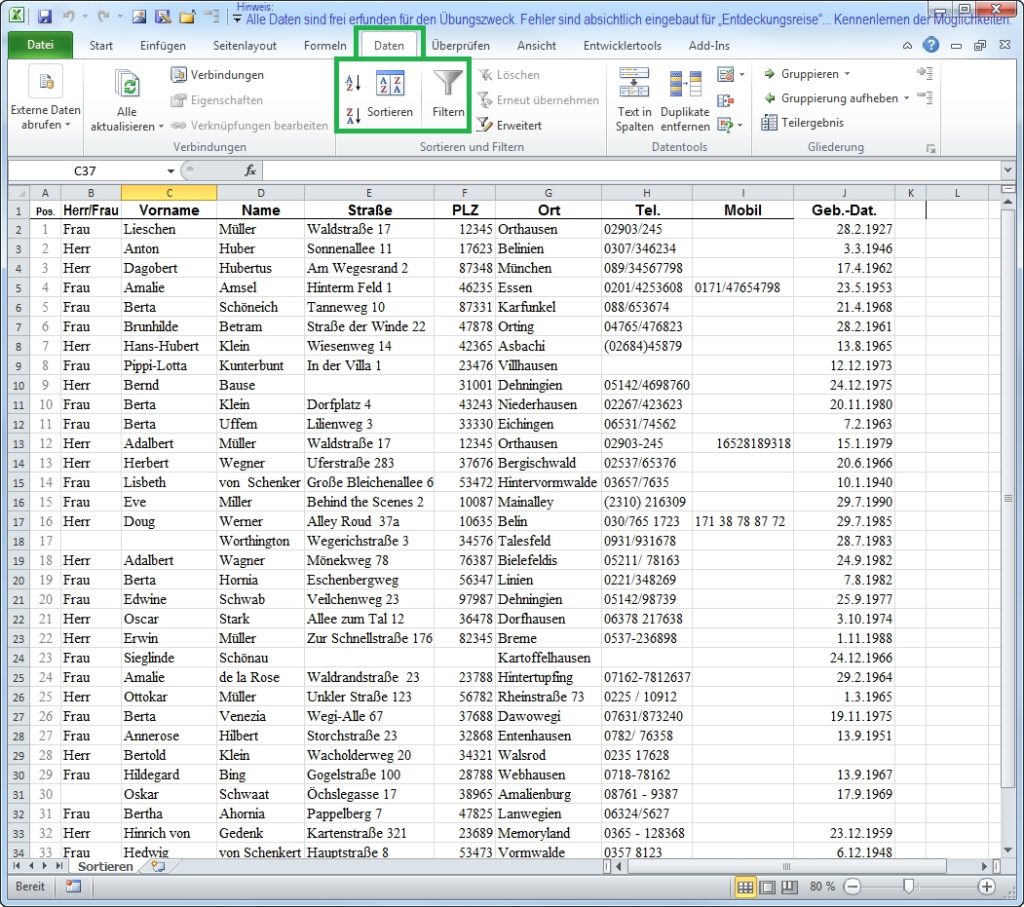1024x907 pixels.
Task: Select the Sortieren sheet tab
Action: click(x=105, y=866)
